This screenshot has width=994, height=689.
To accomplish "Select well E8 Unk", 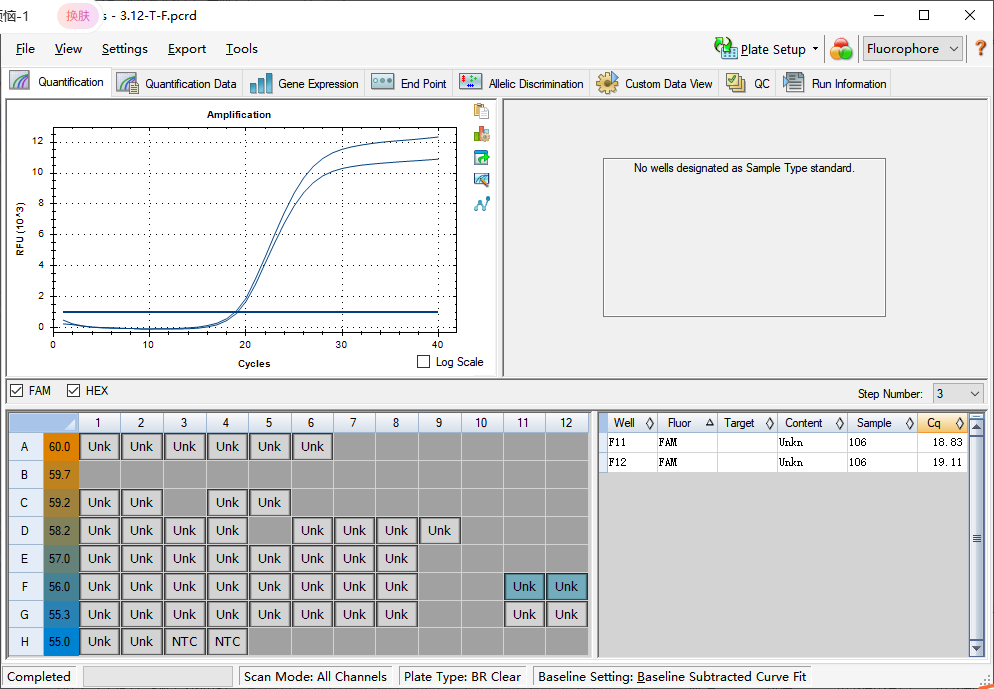I will (397, 558).
